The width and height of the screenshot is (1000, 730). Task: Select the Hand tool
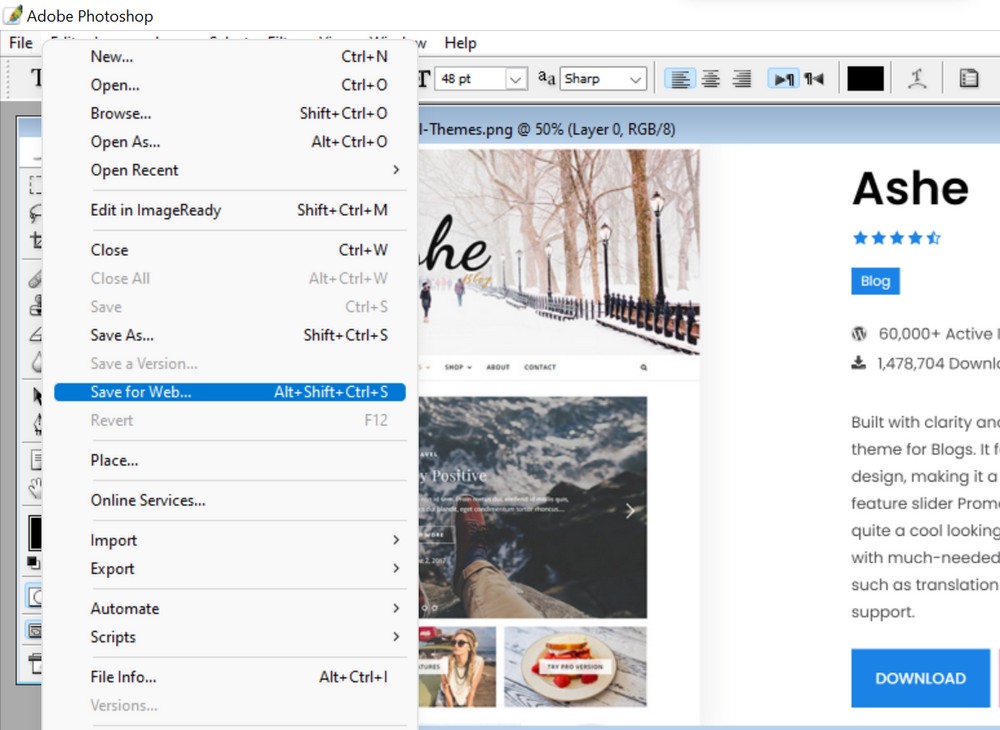[x=36, y=488]
